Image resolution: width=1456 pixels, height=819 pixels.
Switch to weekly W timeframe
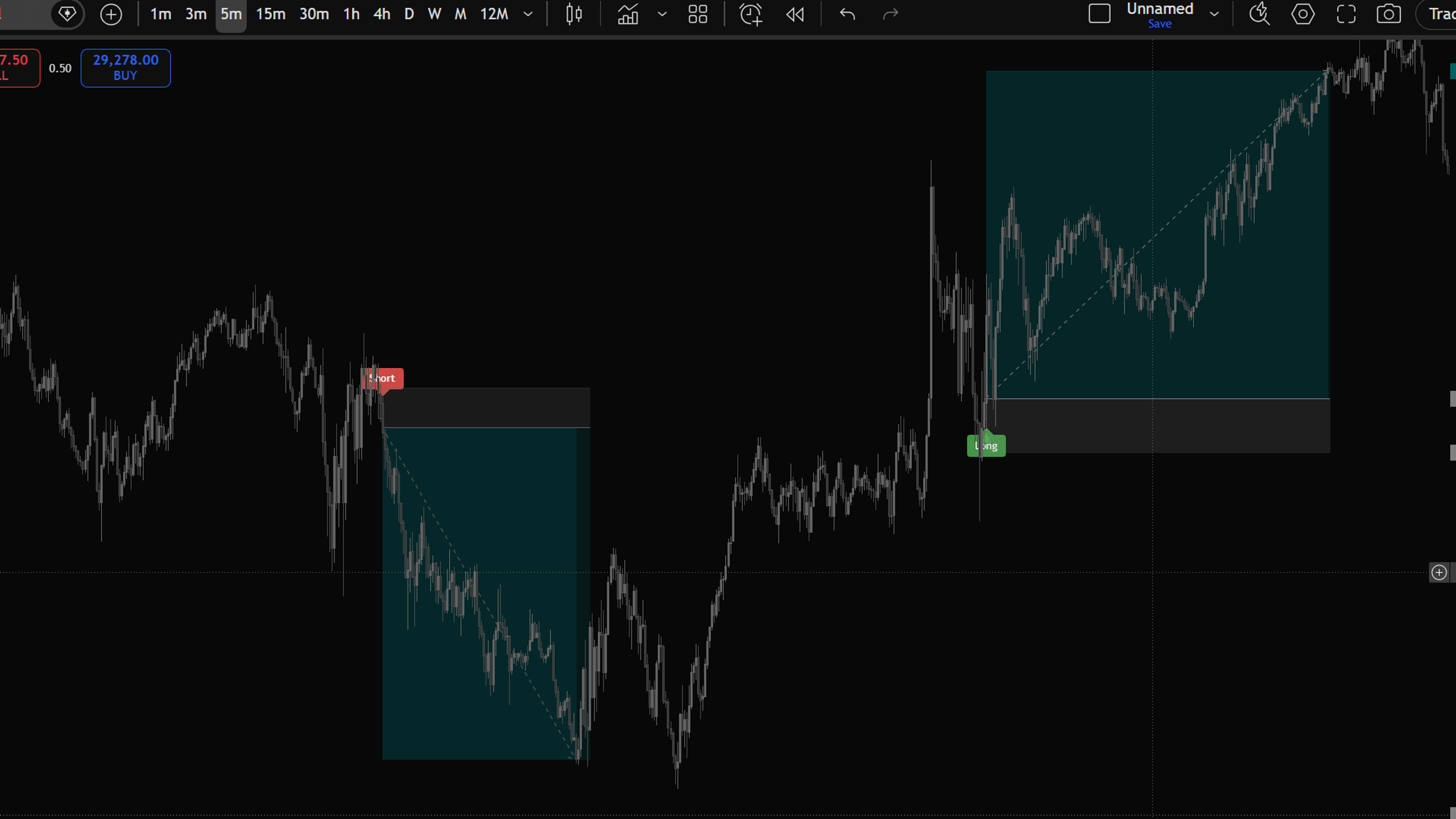435,14
